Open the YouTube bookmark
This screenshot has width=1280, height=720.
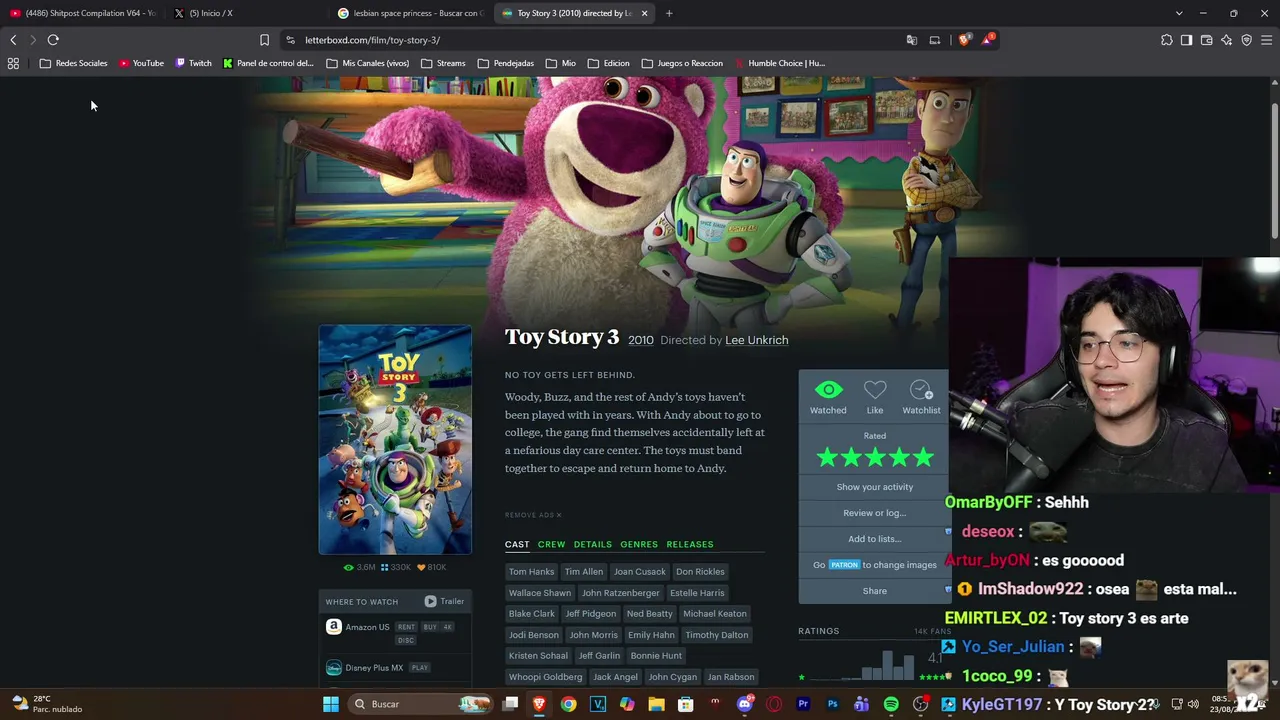(141, 63)
